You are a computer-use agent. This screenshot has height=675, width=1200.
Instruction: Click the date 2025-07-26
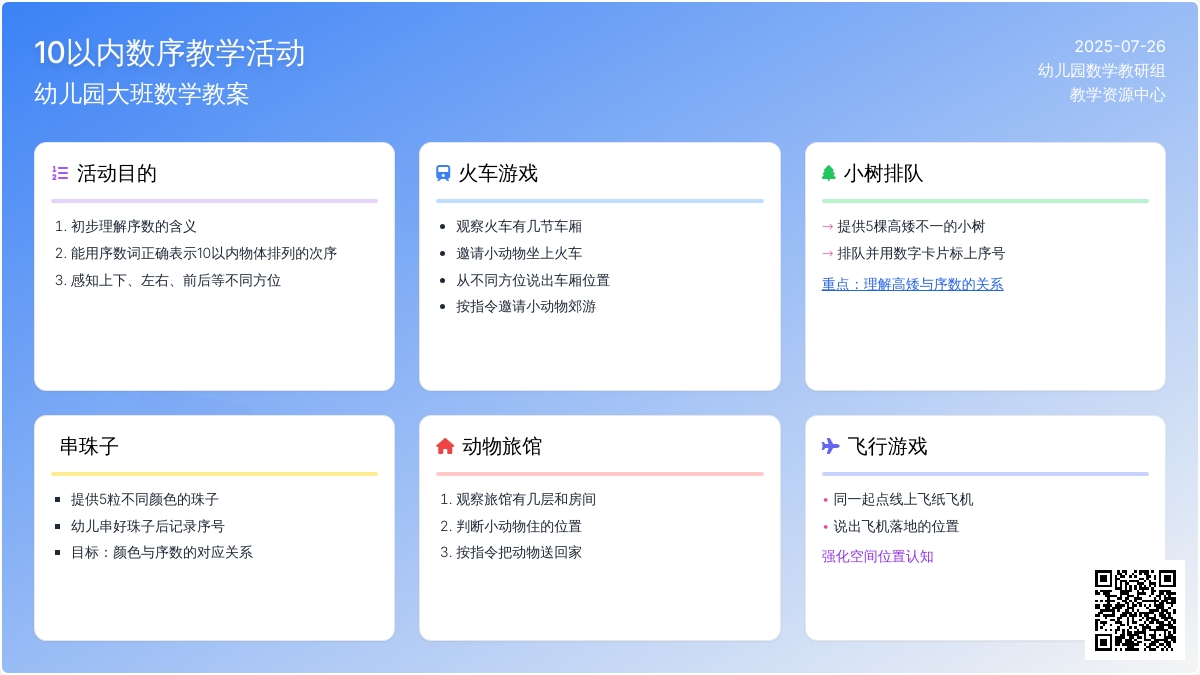point(1120,46)
